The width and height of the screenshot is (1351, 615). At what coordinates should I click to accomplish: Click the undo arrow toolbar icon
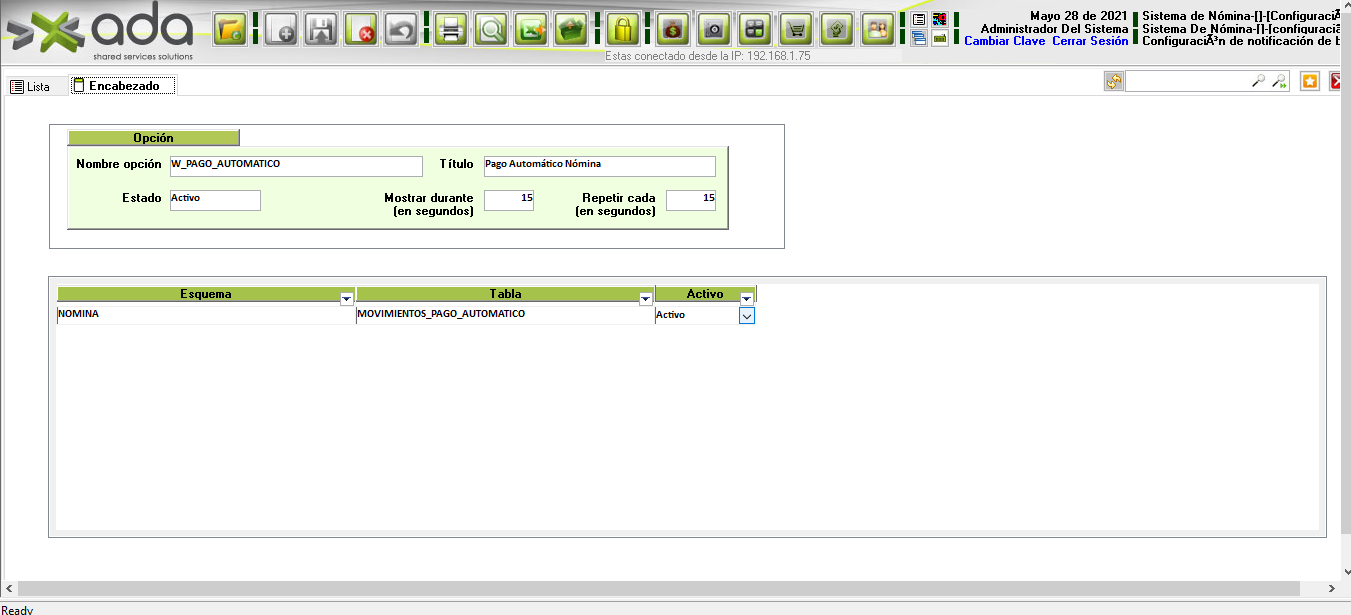[x=401, y=29]
